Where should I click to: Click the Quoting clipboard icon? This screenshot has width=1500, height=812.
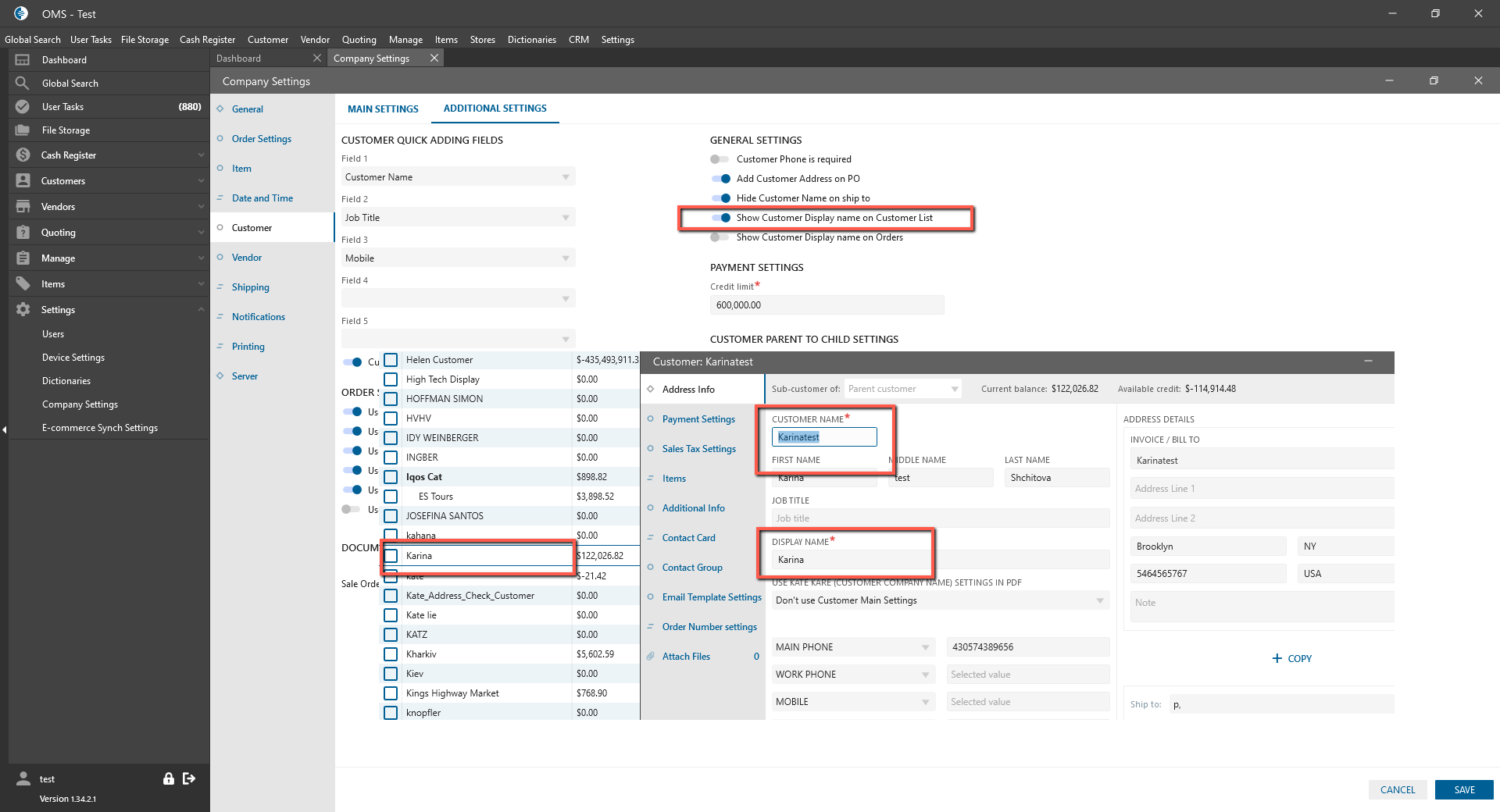pos(23,233)
